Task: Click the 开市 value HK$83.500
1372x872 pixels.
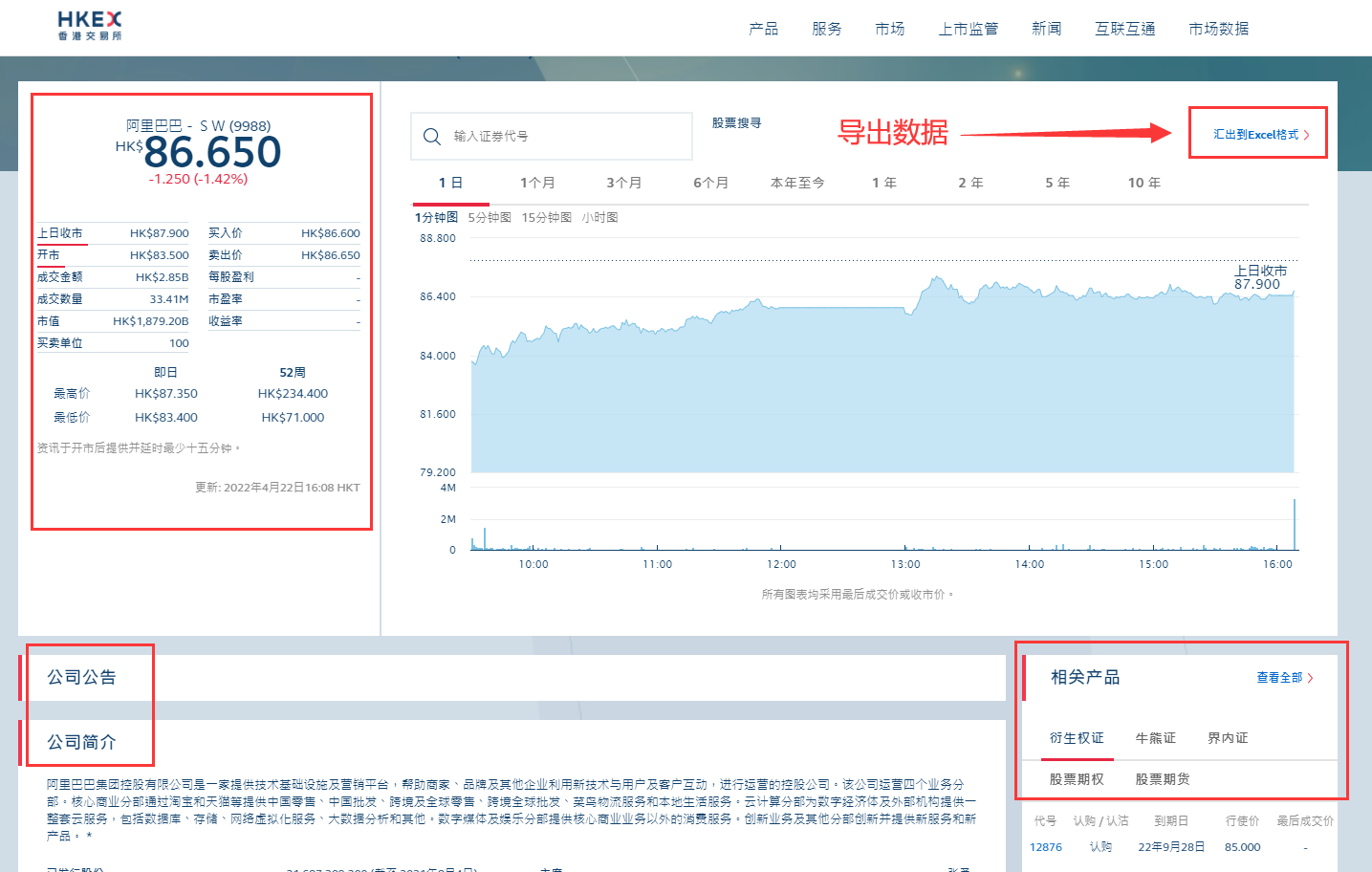Action: [x=159, y=255]
